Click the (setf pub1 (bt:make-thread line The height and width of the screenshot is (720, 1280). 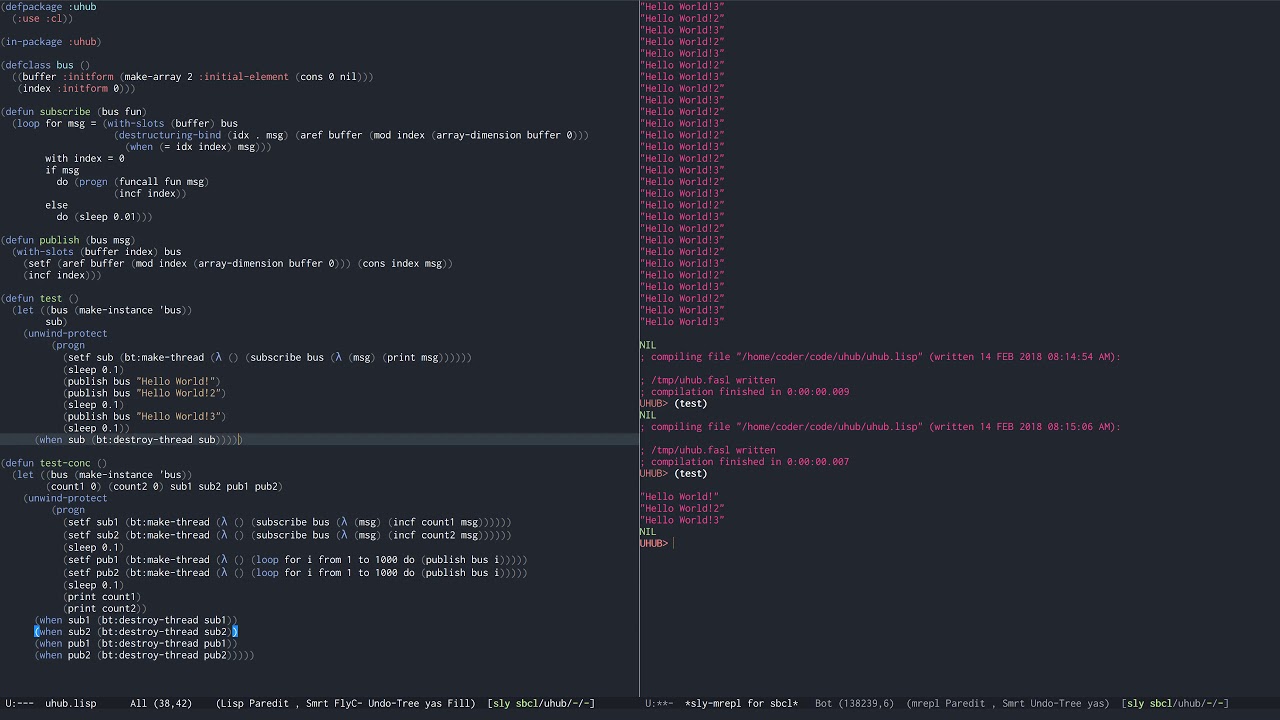(295, 560)
